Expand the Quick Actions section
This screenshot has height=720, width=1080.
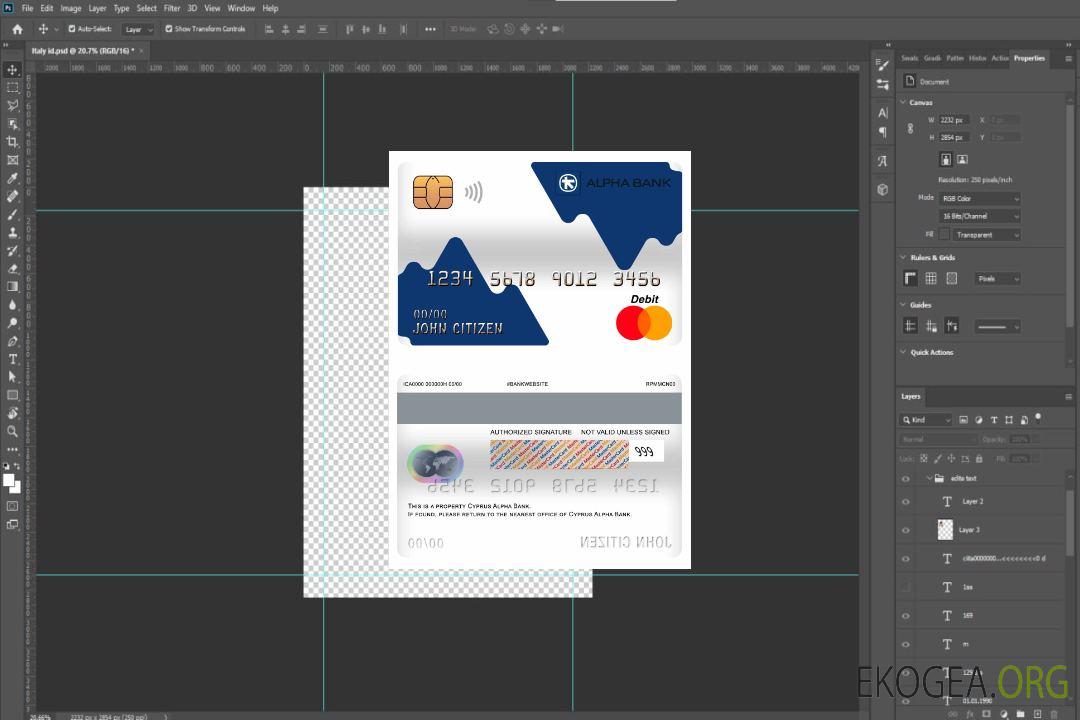[x=903, y=352]
